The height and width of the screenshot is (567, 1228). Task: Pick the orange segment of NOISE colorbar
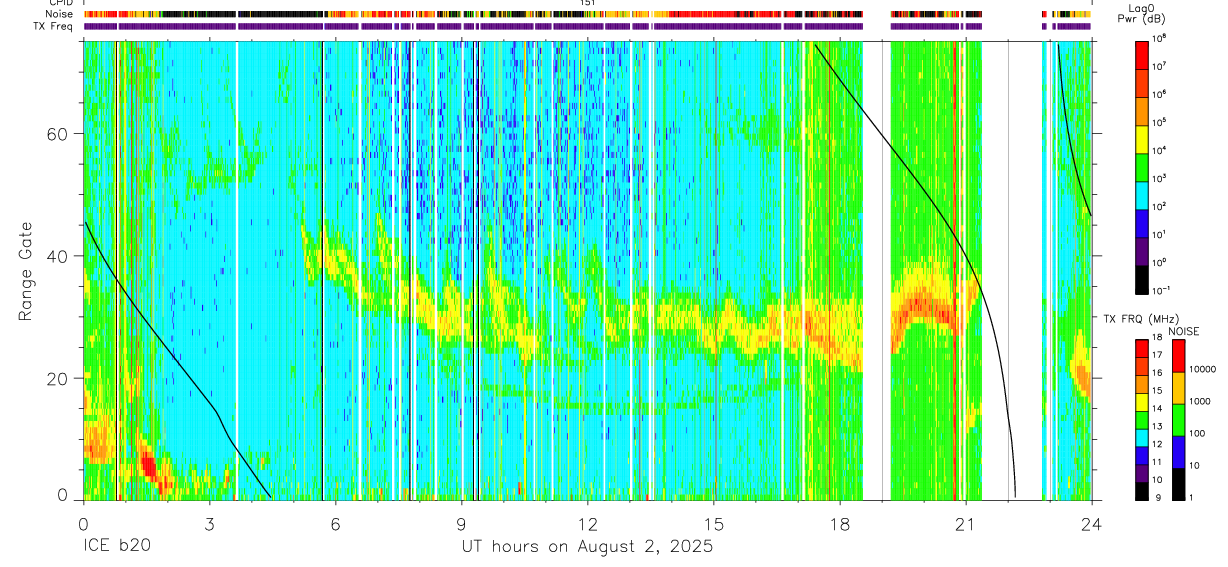pos(1177,388)
